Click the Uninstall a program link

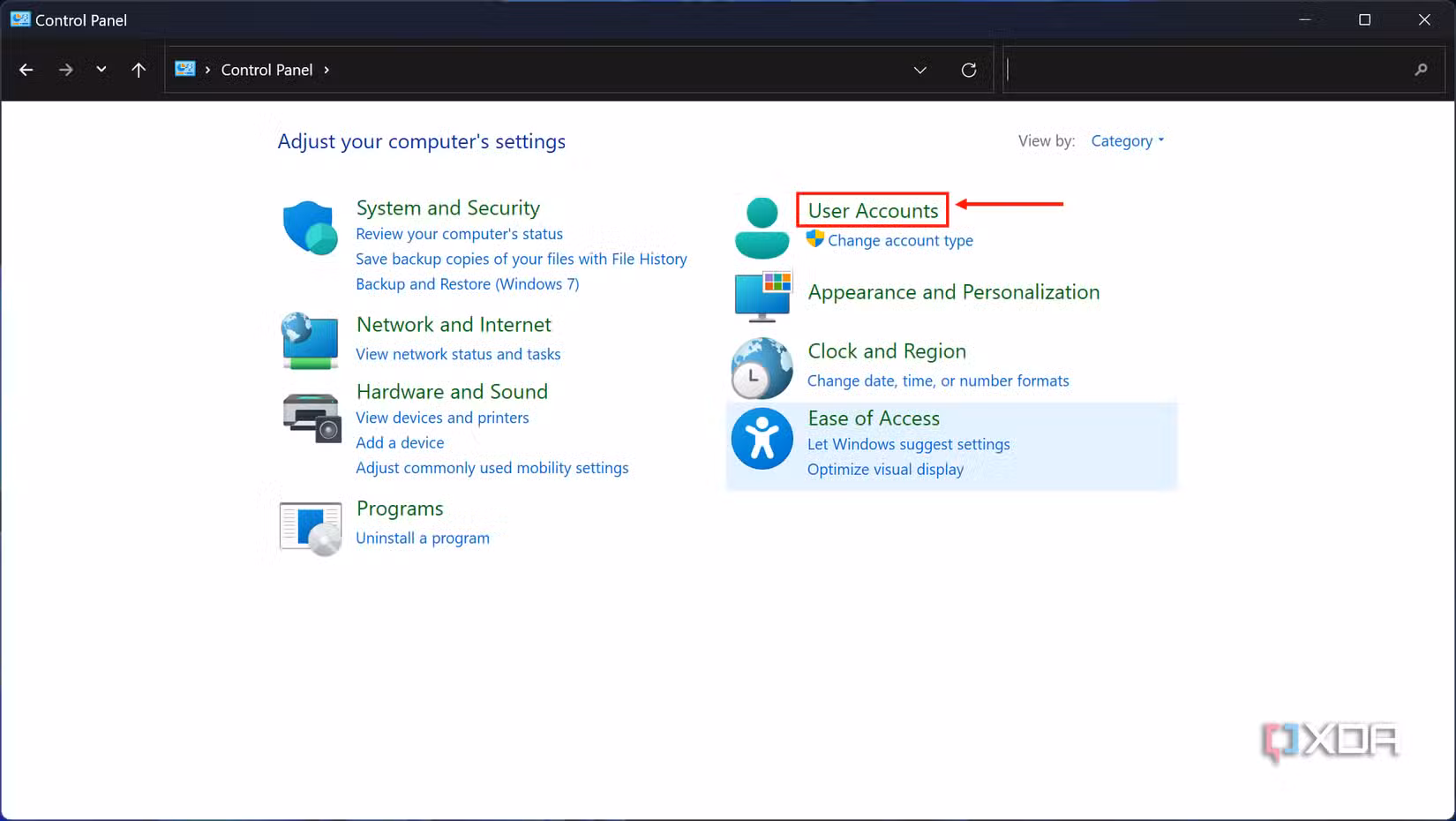(423, 538)
